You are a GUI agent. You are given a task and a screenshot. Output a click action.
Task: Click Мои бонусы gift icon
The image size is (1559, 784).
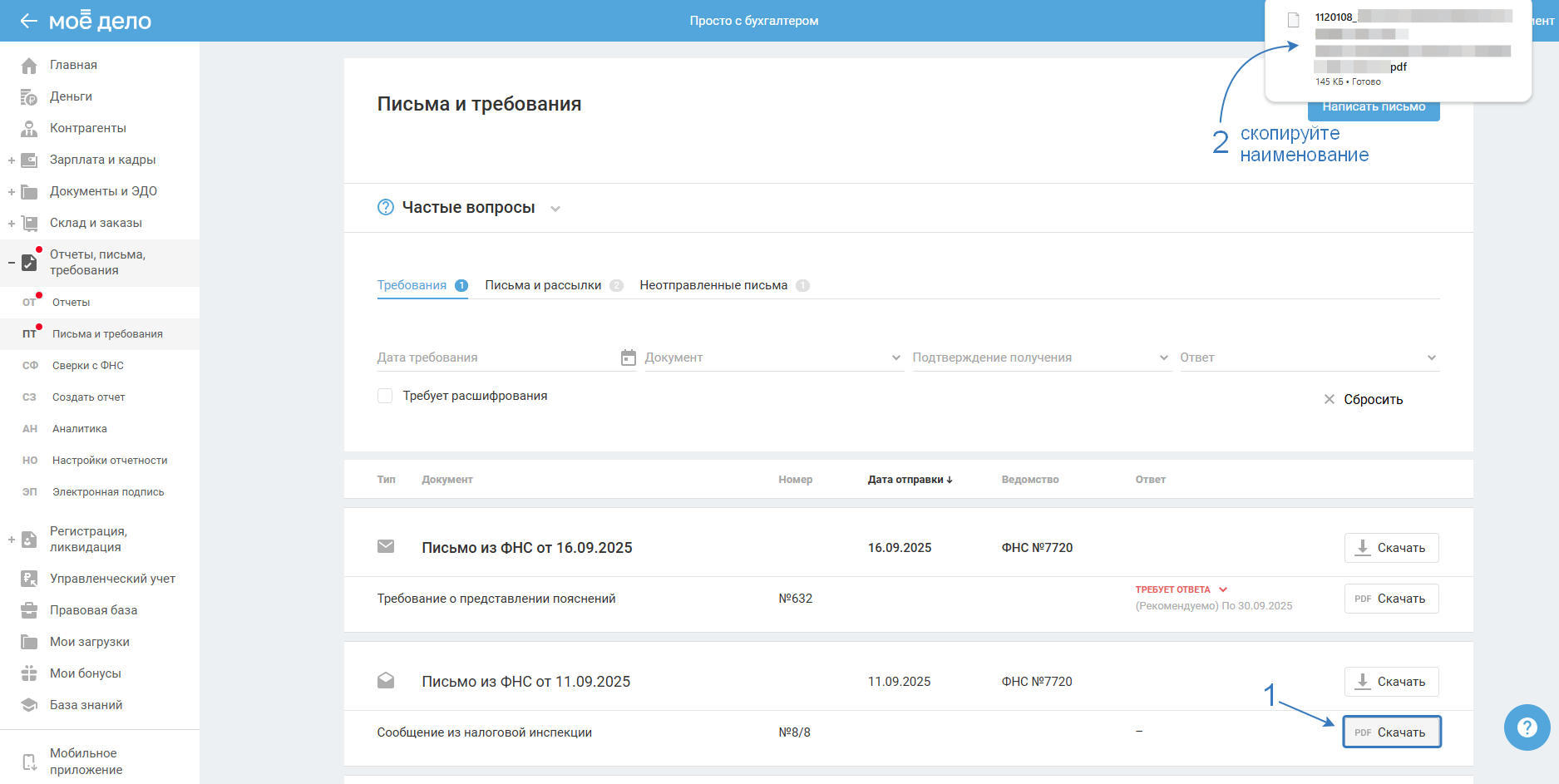29,673
